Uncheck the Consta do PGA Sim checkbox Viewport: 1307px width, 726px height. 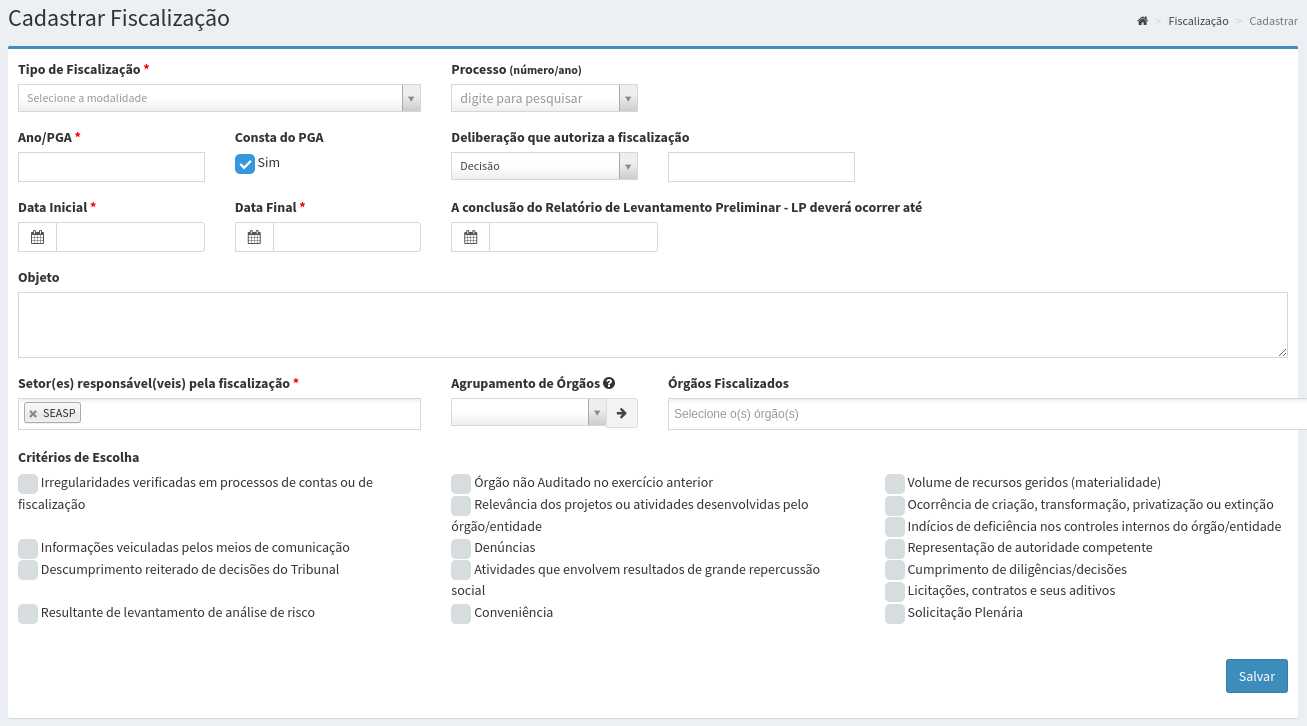(x=245, y=163)
